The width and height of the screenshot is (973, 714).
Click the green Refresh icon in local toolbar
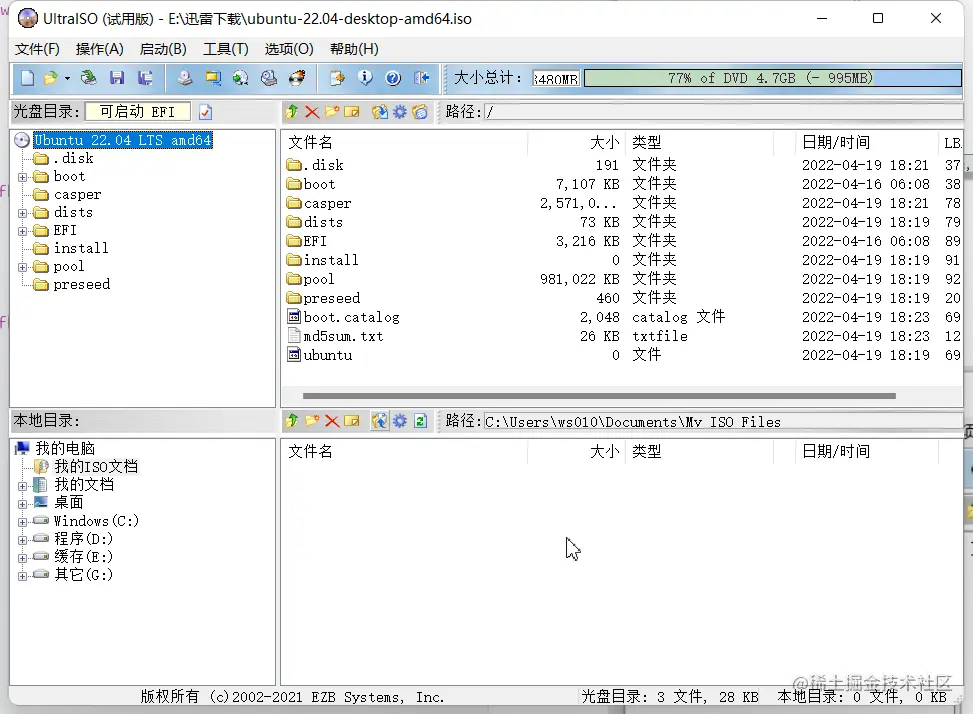pos(420,421)
